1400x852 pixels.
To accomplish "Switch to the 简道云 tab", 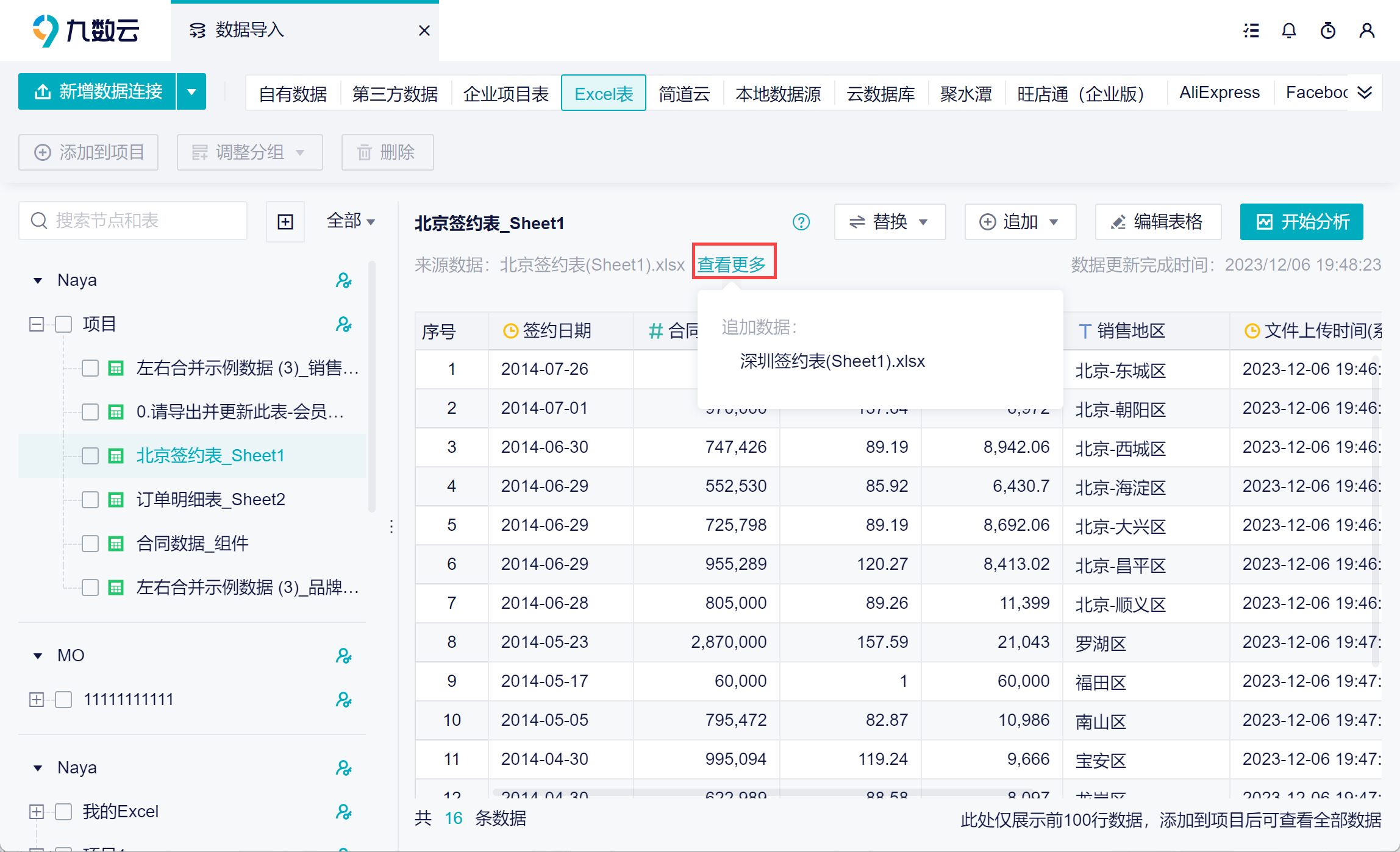I will point(684,93).
